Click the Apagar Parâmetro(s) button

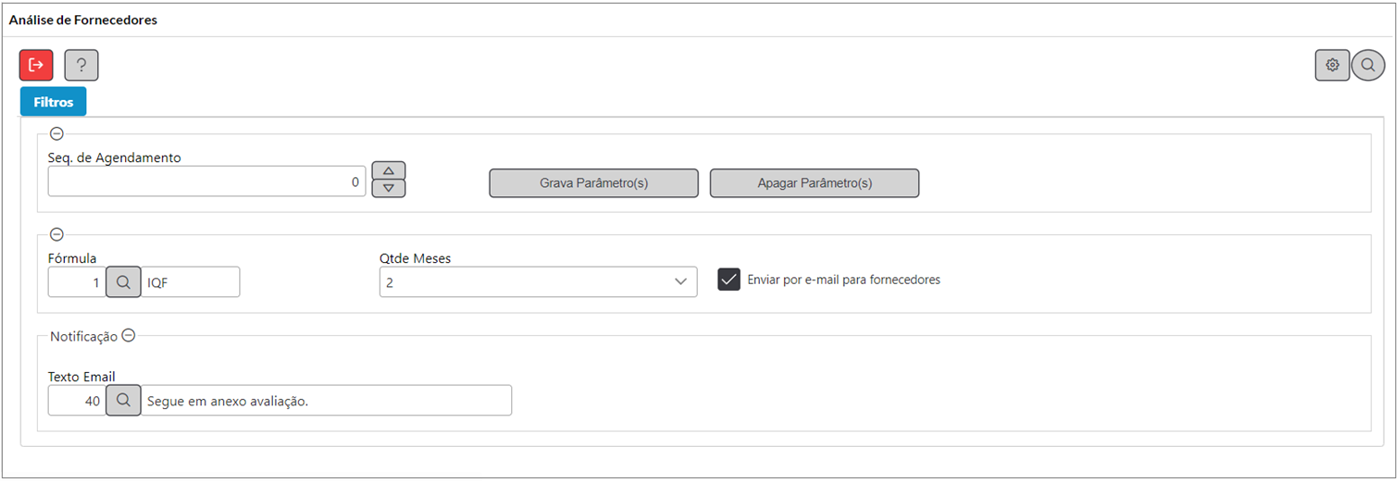pos(814,183)
